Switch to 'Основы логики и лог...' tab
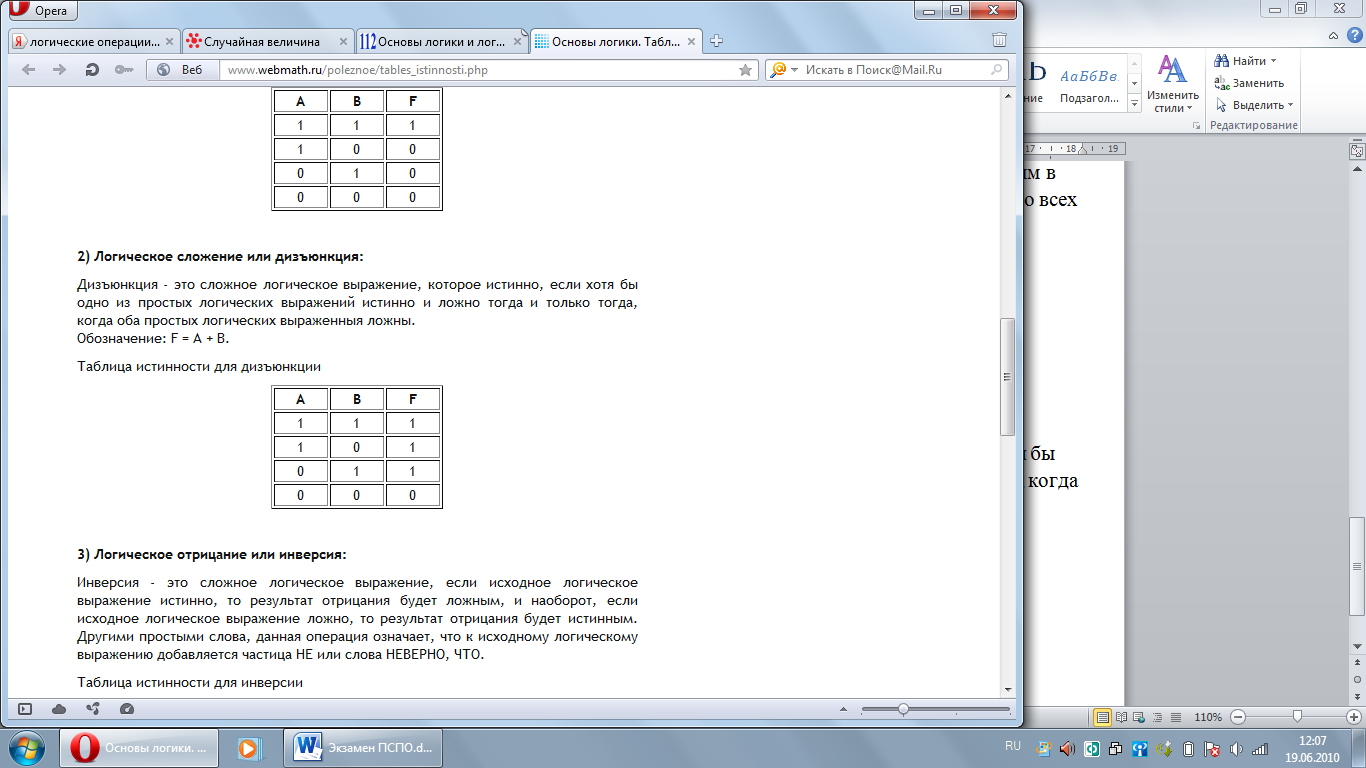Viewport: 1366px width, 768px height. [444, 42]
